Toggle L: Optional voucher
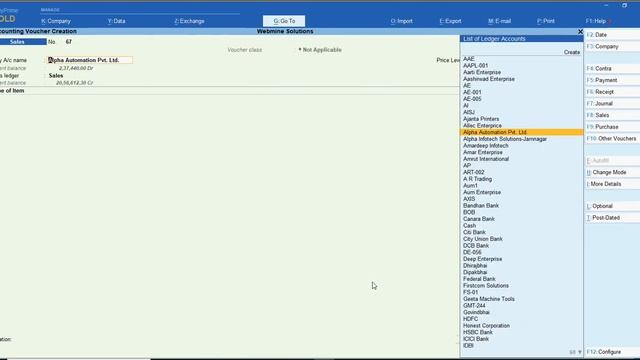Viewport: 640px width, 360px height. coord(612,206)
